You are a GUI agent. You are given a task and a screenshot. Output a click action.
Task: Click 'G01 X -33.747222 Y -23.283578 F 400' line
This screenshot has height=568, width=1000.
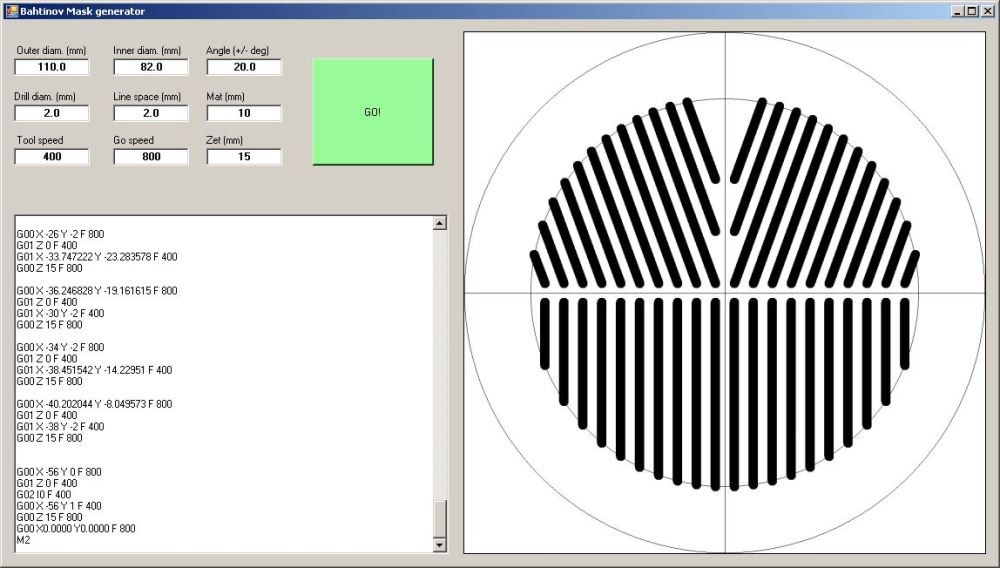coord(97,257)
